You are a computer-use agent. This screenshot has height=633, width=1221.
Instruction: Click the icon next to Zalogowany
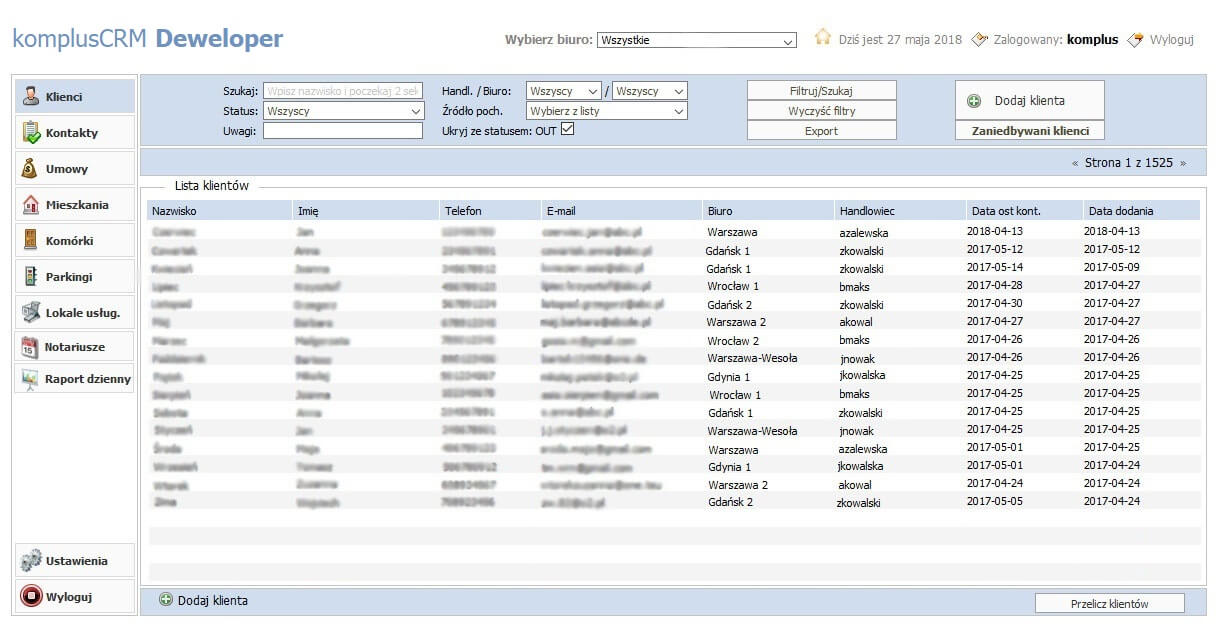coord(979,39)
